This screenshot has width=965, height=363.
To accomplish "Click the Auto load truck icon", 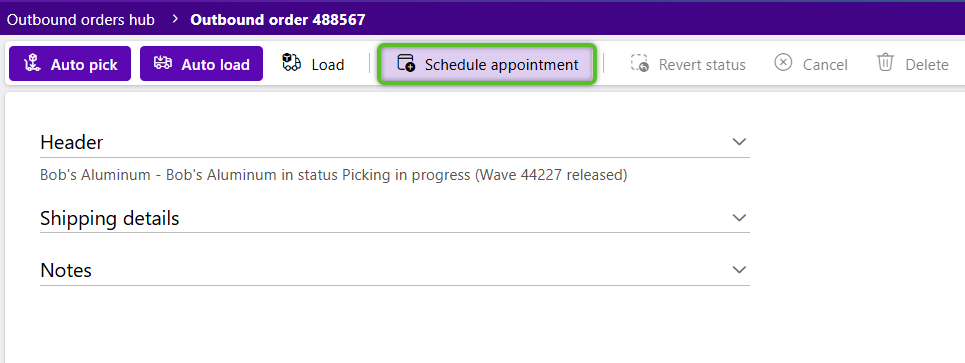I will 162,63.
